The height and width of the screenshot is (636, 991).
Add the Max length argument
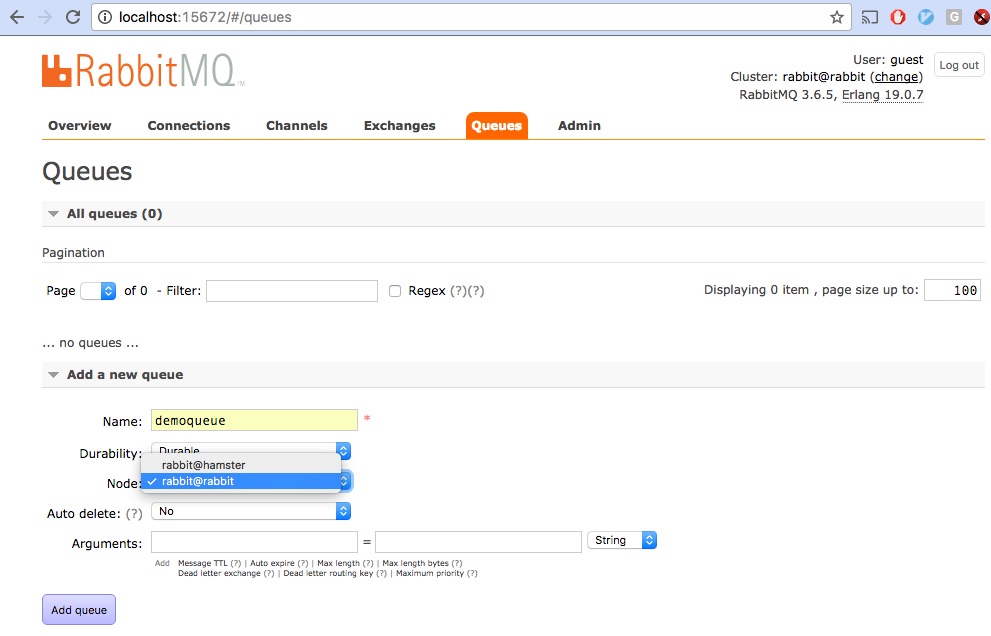[x=338, y=563]
